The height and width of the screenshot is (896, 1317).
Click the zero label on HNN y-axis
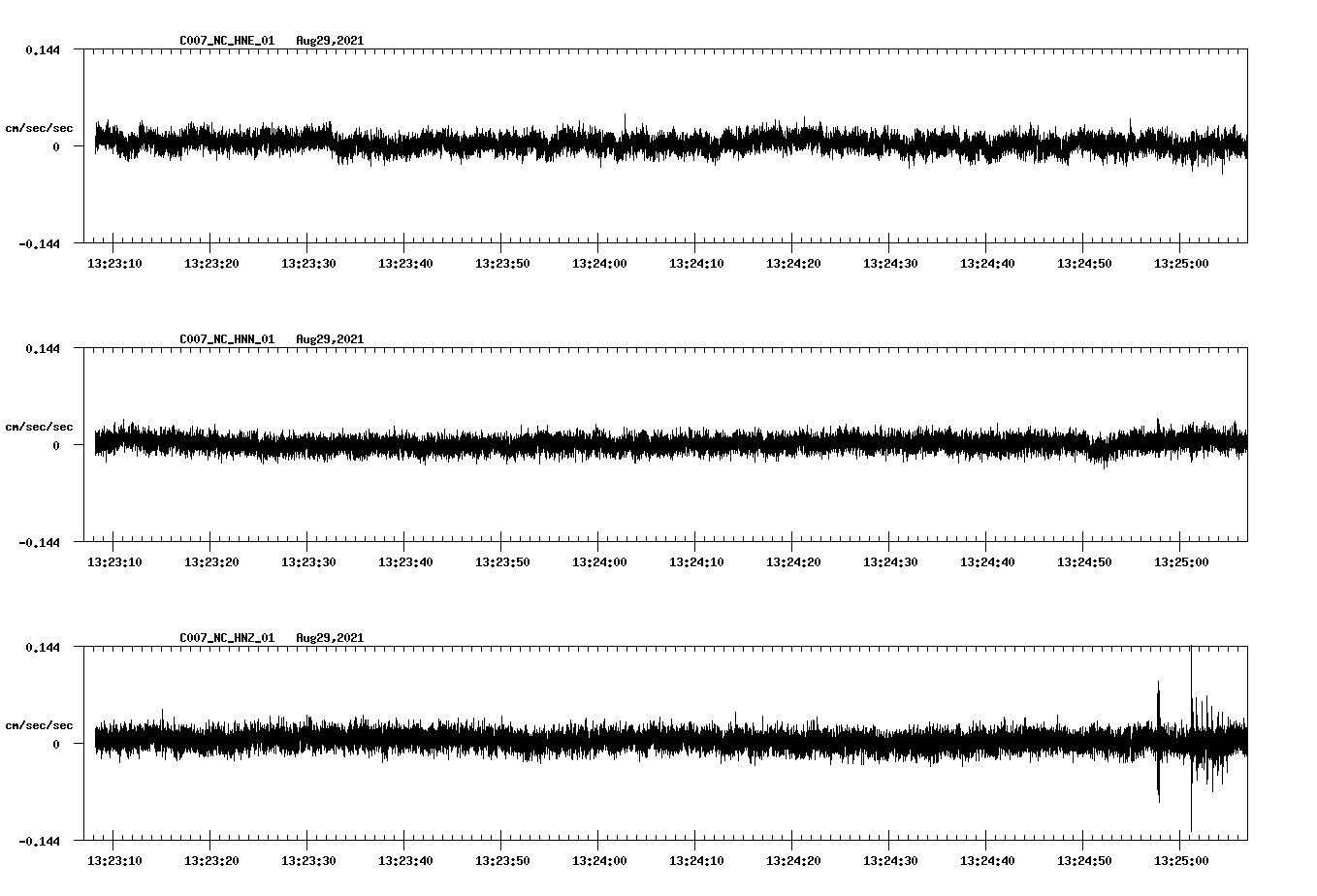[56, 445]
